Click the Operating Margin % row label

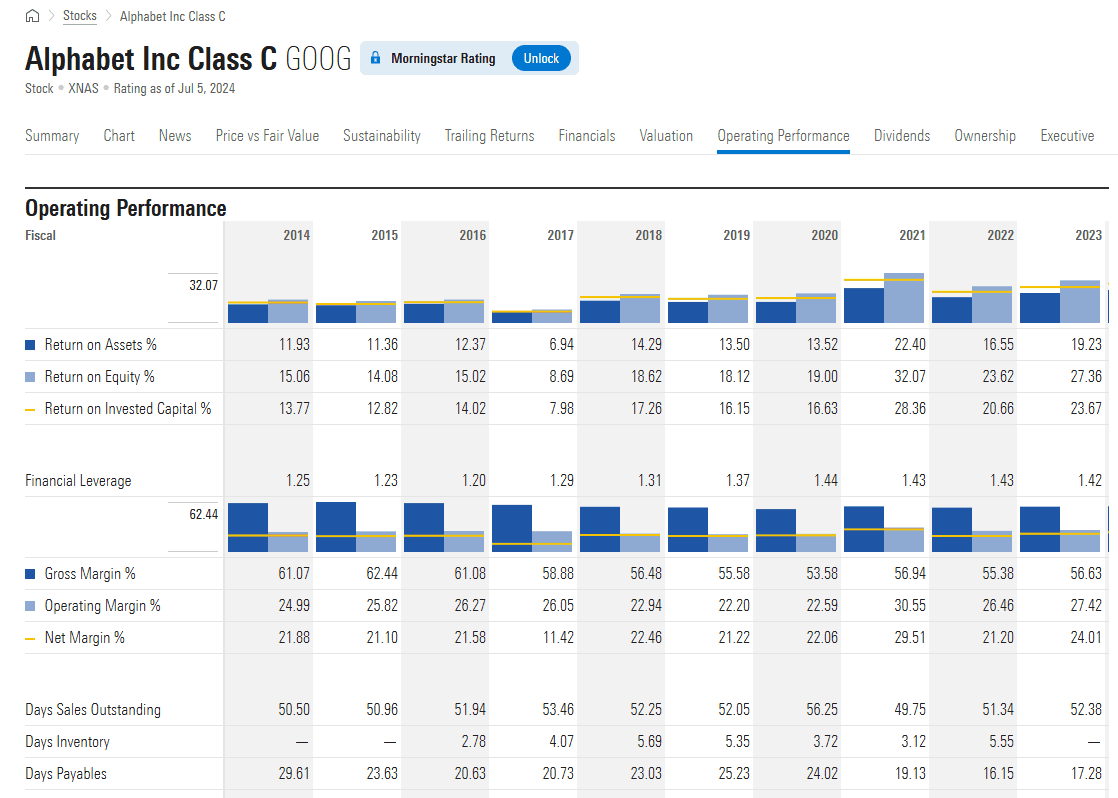pos(103,606)
